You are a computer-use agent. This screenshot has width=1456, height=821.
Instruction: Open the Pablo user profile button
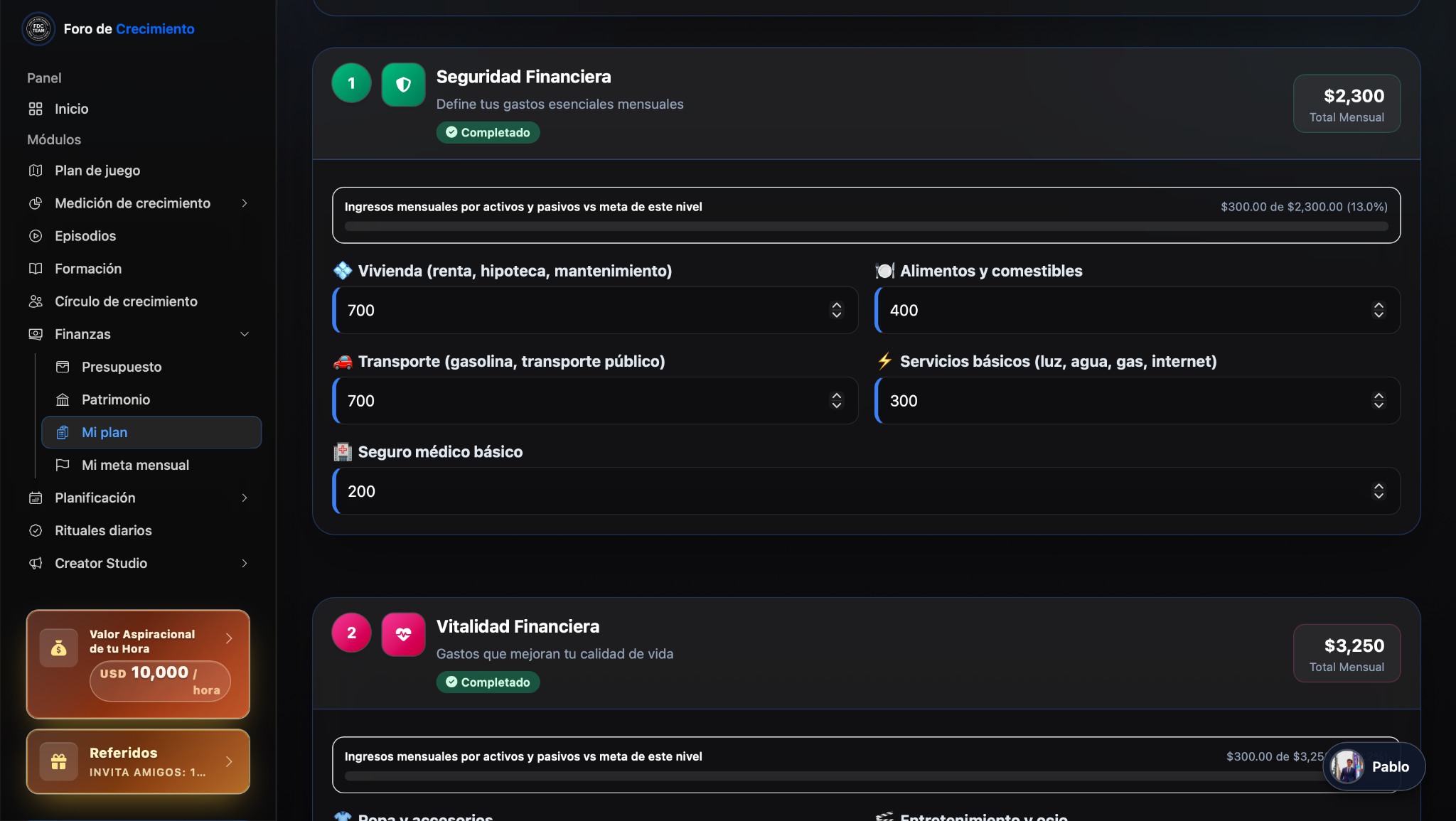(1374, 767)
